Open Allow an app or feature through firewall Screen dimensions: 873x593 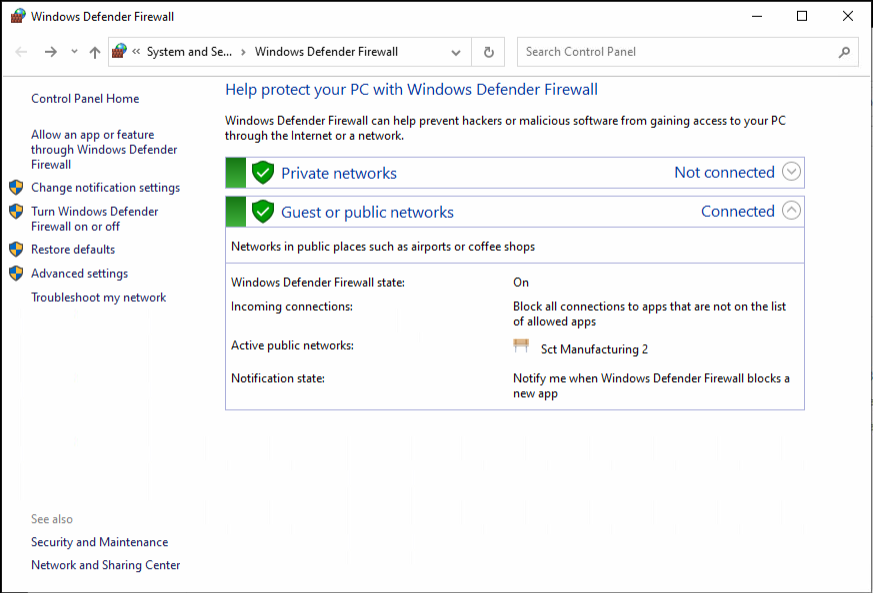[104, 149]
